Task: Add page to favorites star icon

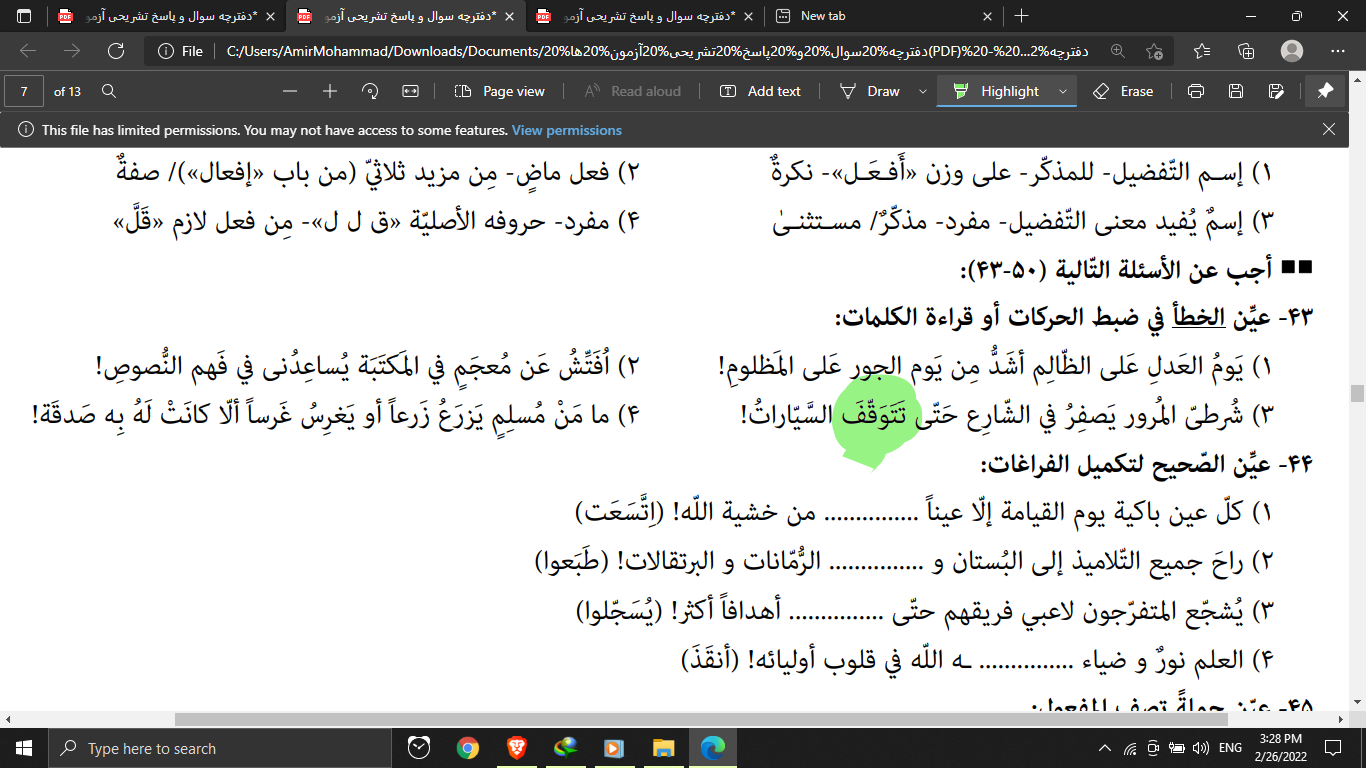Action: [1155, 51]
